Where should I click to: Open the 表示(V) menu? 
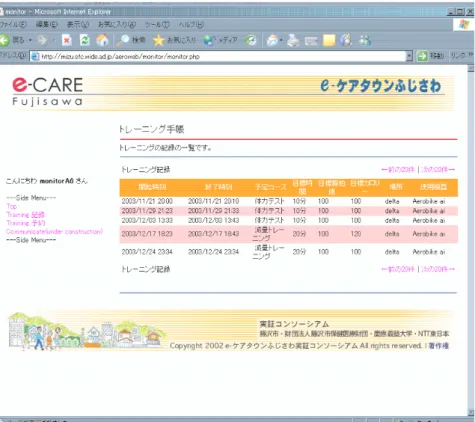[x=78, y=24]
